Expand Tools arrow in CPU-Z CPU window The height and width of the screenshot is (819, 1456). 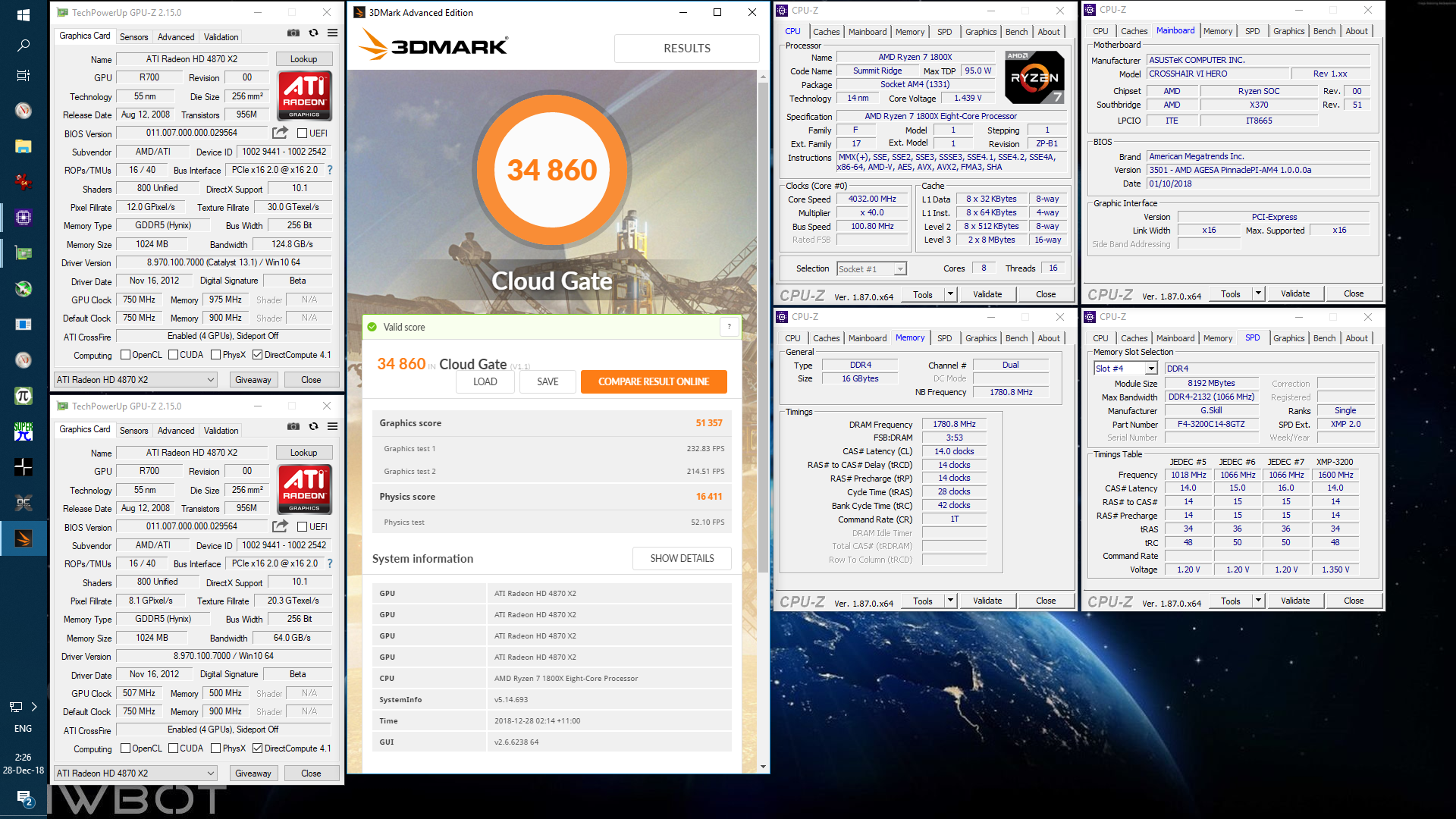[950, 294]
